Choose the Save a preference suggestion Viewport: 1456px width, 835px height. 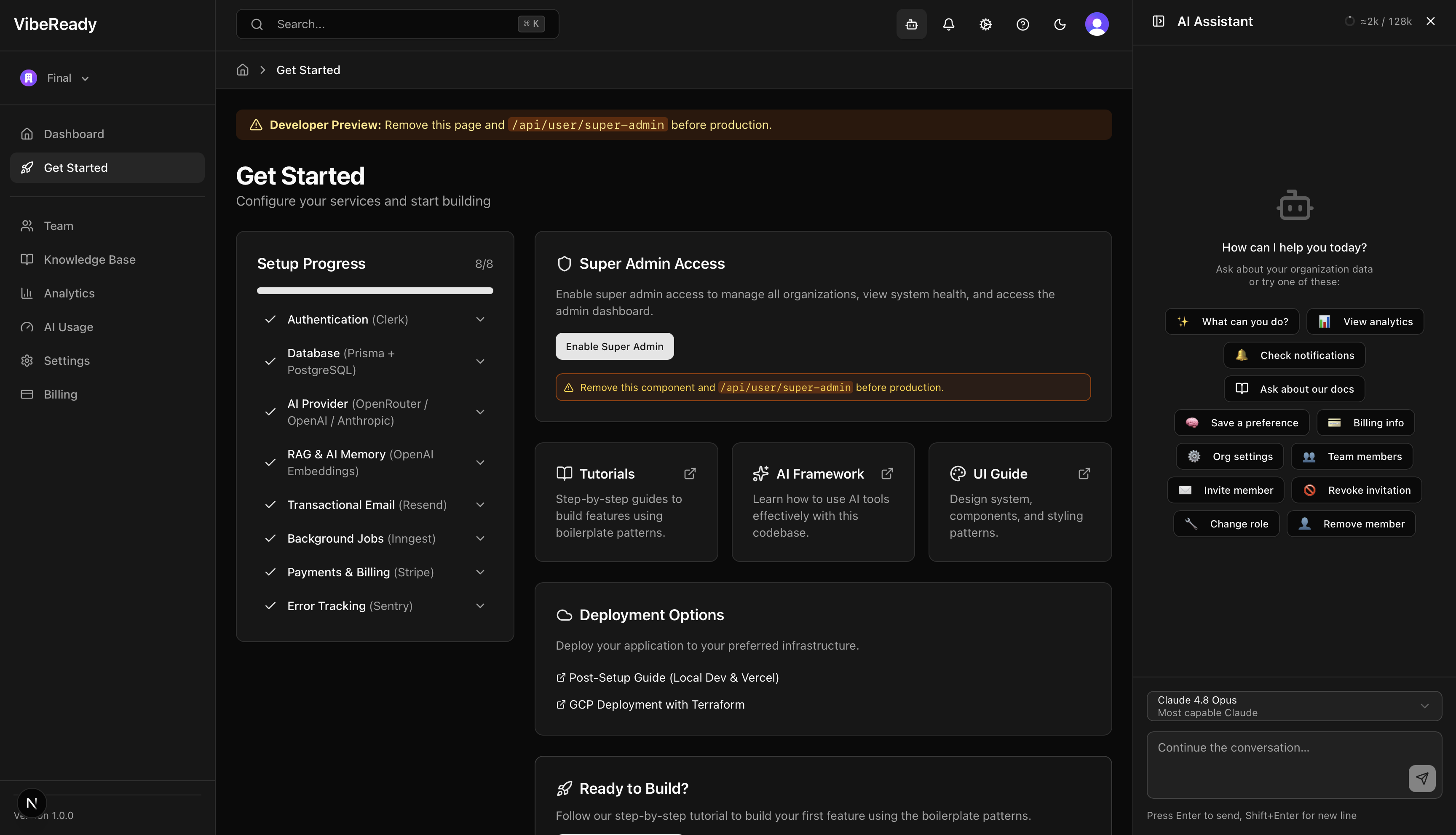point(1242,423)
